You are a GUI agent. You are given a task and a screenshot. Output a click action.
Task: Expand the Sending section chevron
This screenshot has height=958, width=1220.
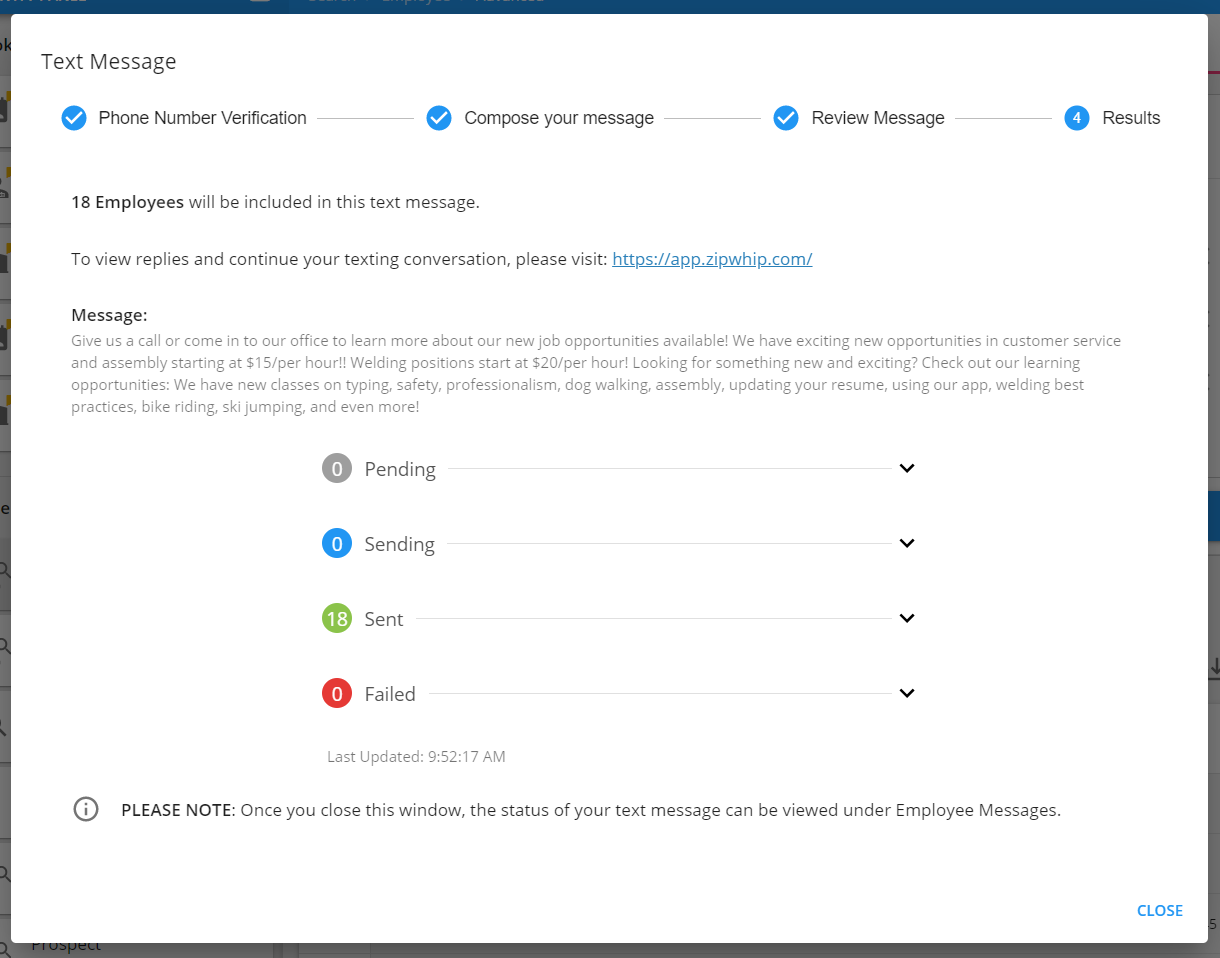pos(907,543)
